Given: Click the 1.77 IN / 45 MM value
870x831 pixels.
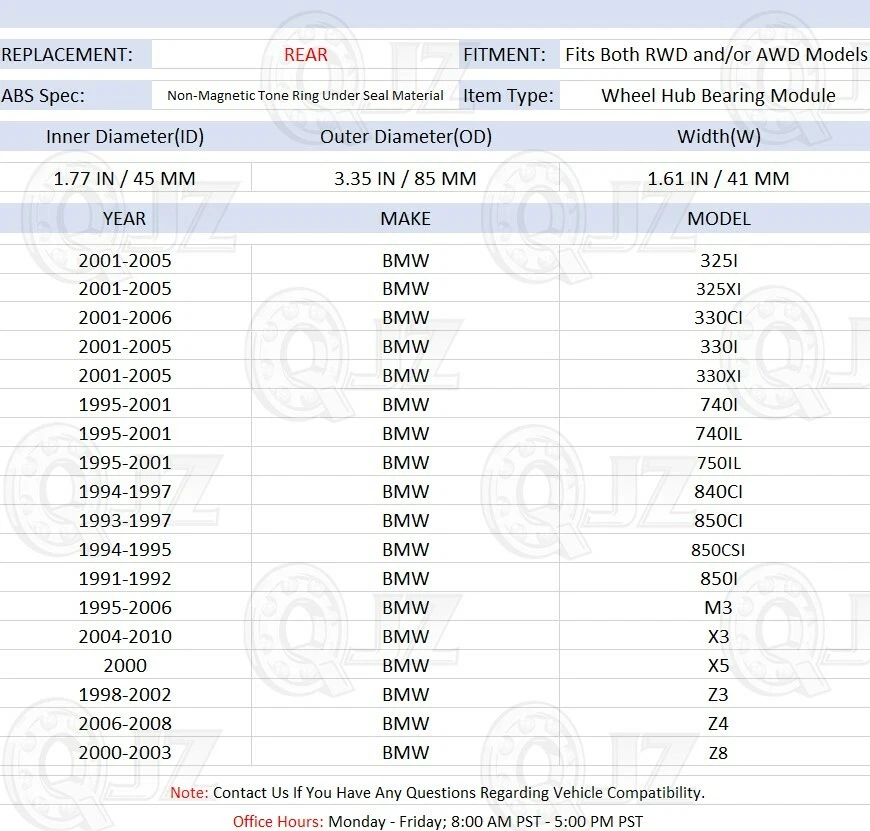Looking at the screenshot, I should coord(125,179).
